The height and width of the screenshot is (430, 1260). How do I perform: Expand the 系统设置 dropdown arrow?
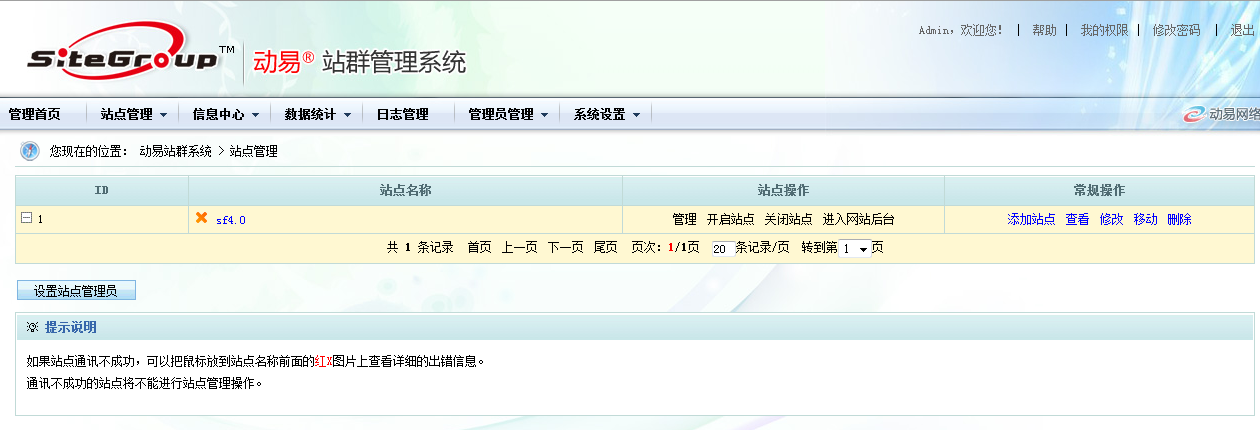pos(637,115)
